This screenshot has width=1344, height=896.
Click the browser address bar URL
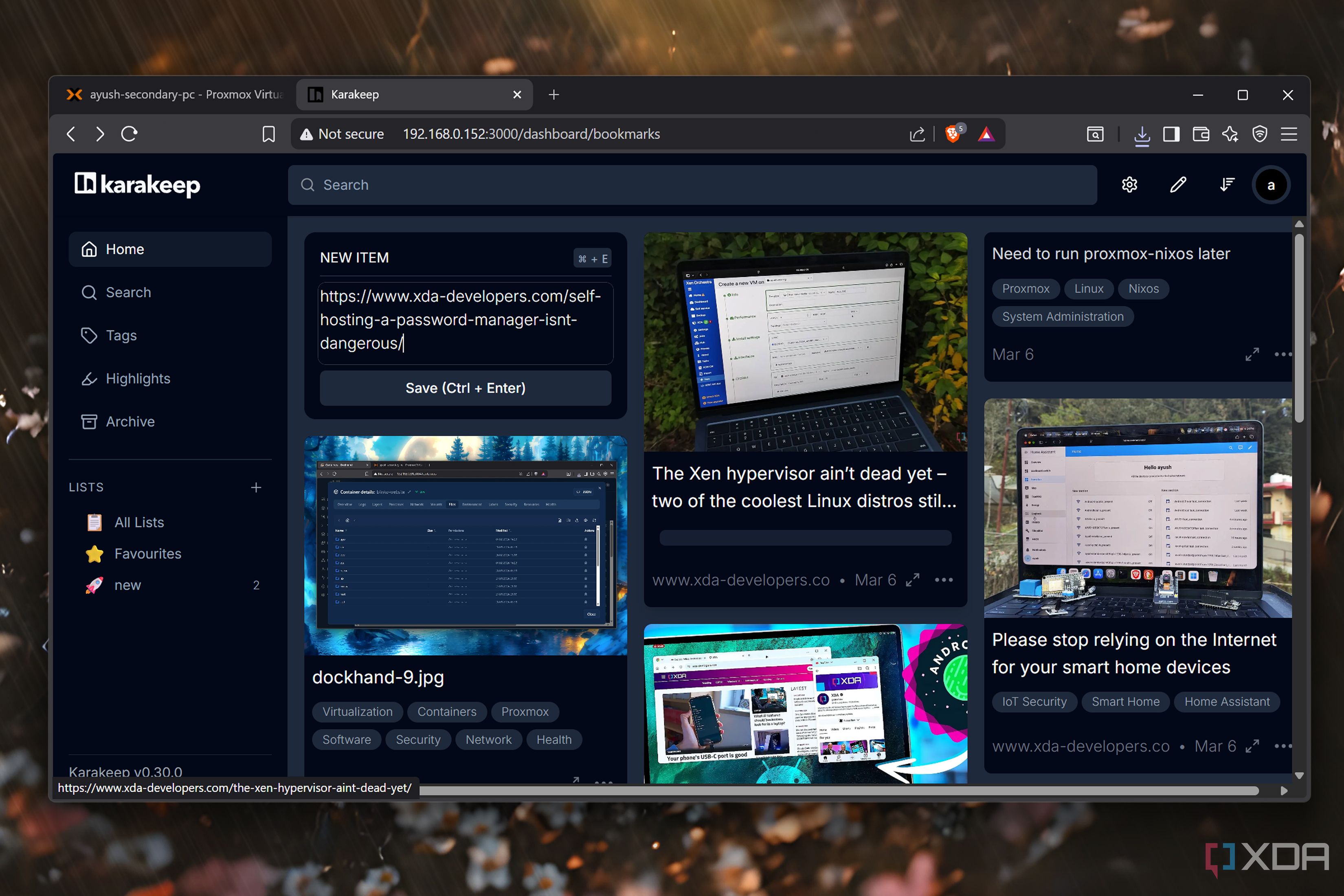coord(531,134)
